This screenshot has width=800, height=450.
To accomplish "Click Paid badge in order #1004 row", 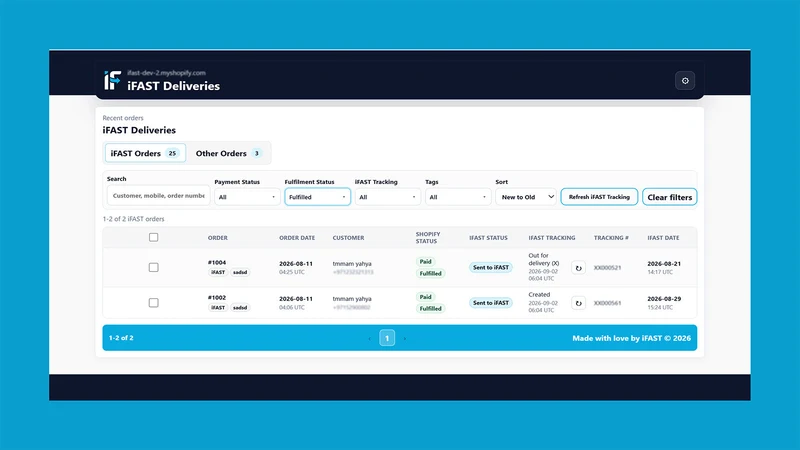I will (426, 262).
